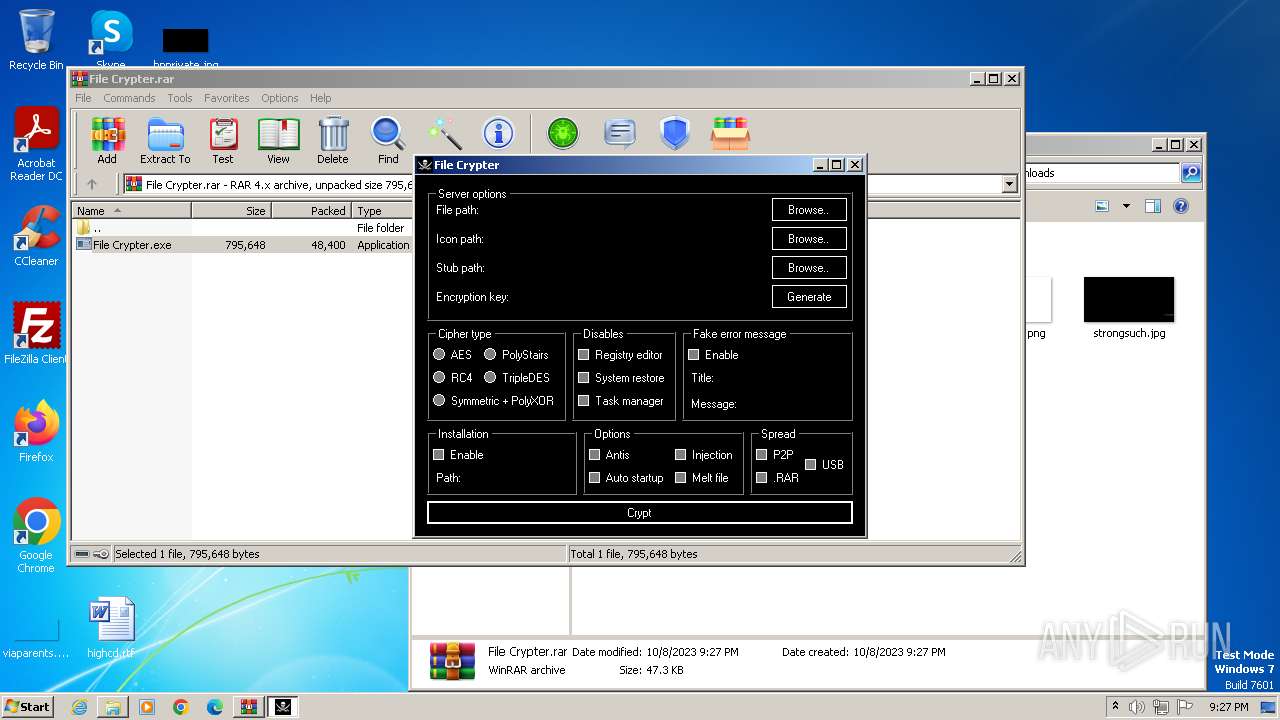Show hidden system tray icons
Image resolution: width=1280 pixels, height=720 pixels.
tap(1115, 706)
